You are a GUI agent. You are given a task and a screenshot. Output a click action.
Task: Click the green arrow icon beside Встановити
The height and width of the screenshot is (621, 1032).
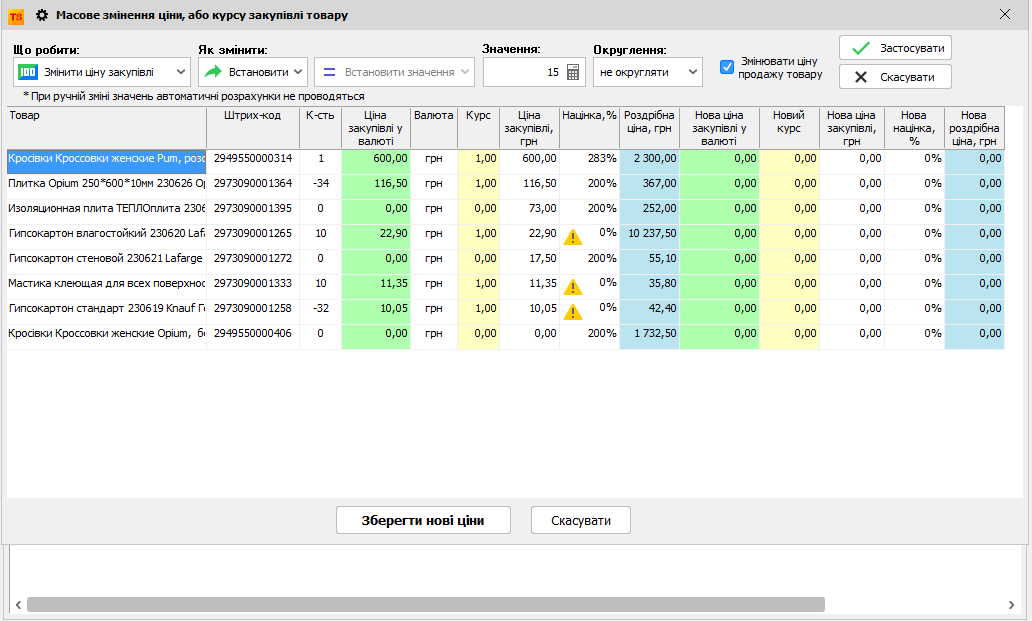click(212, 72)
